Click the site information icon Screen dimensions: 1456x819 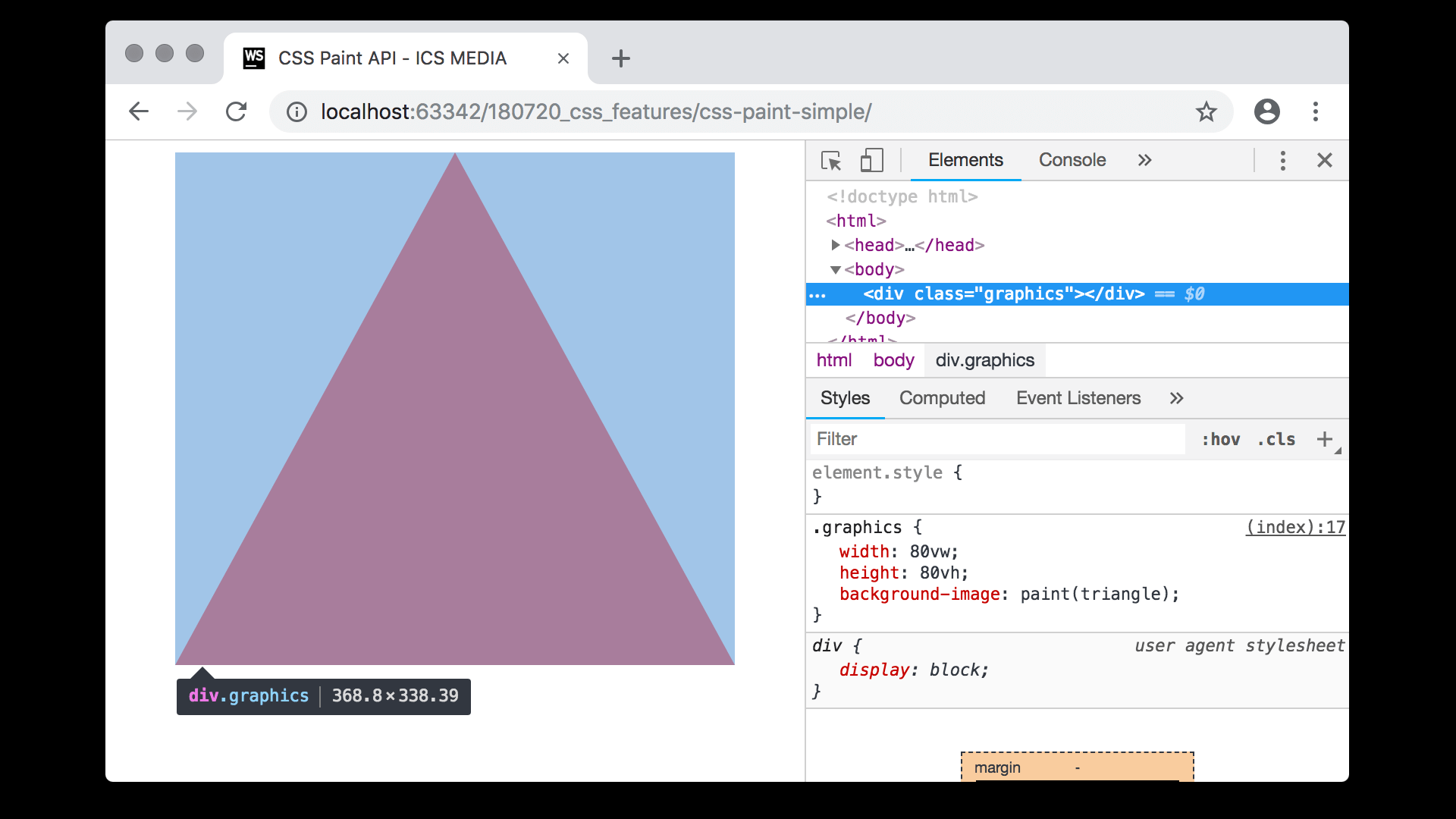(x=297, y=112)
